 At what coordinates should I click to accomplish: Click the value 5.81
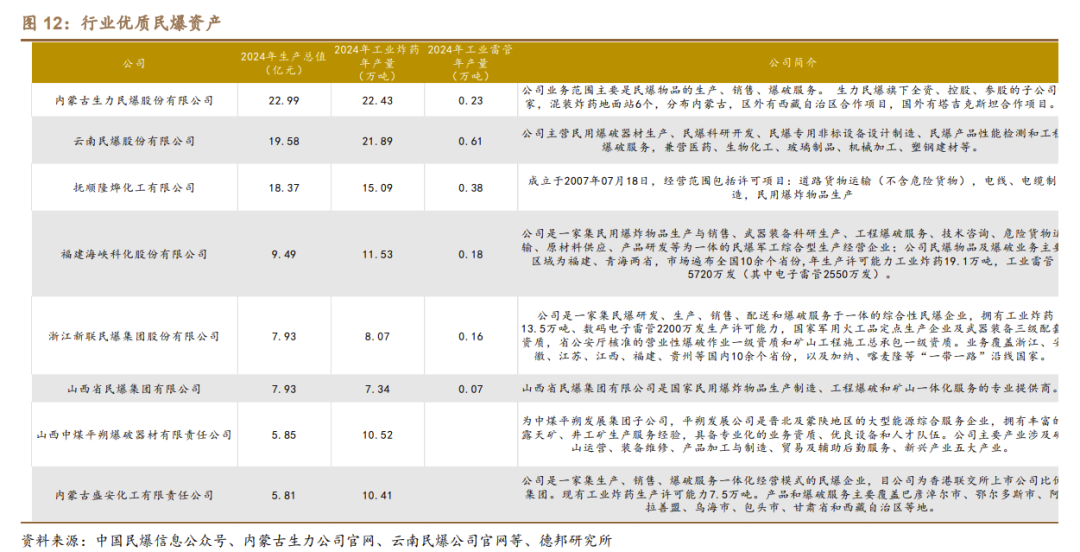coord(284,495)
